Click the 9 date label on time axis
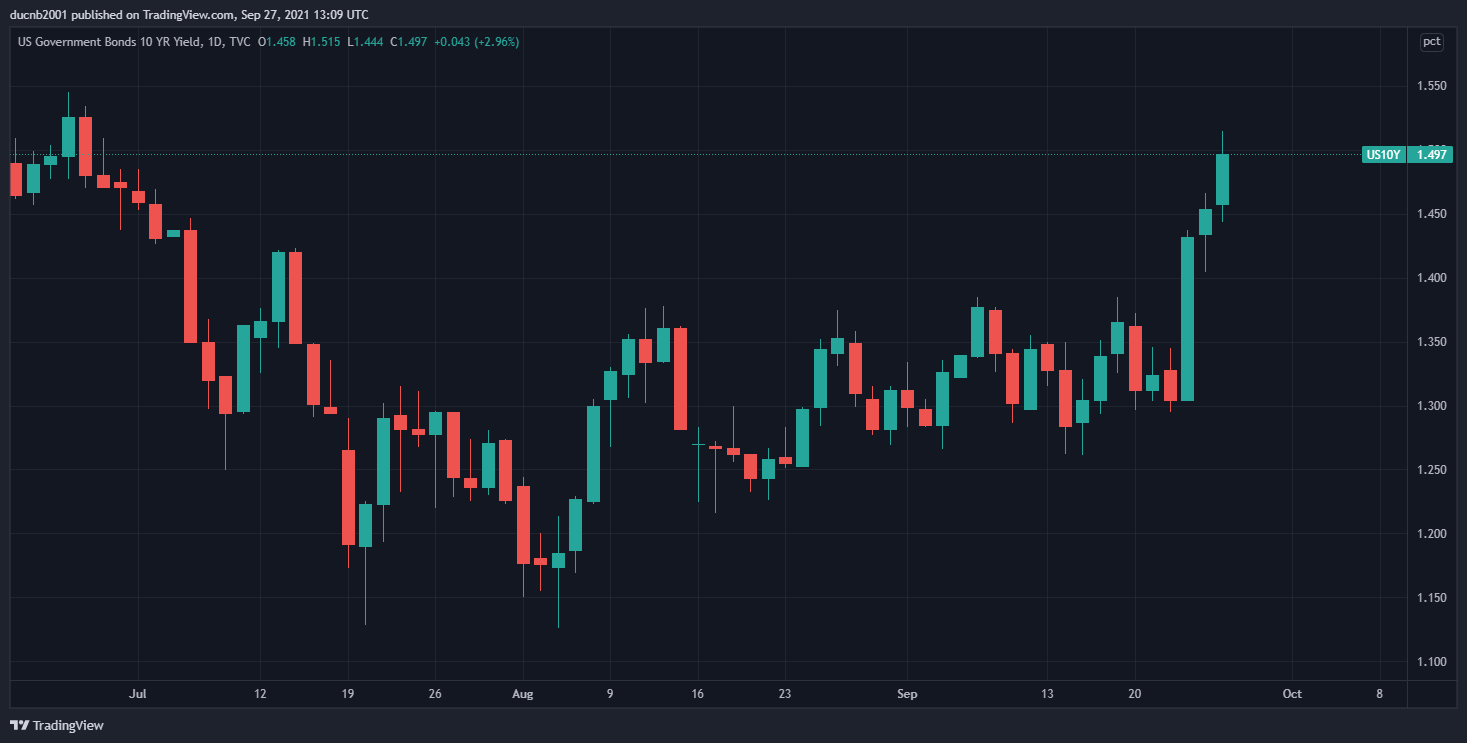Image resolution: width=1467 pixels, height=743 pixels. (x=610, y=693)
